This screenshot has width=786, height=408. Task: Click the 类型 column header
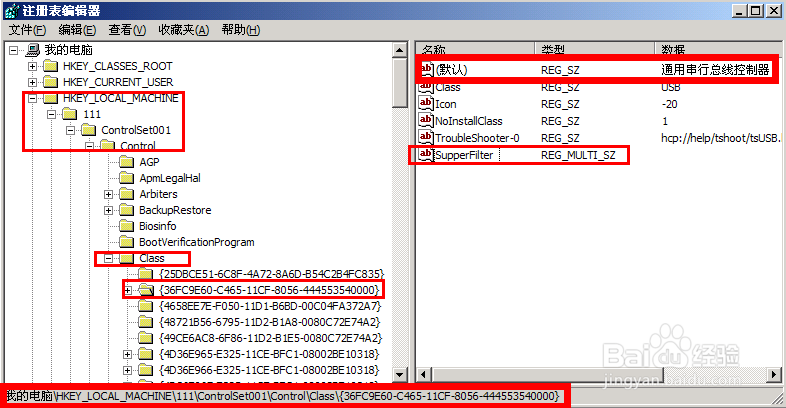[595, 49]
